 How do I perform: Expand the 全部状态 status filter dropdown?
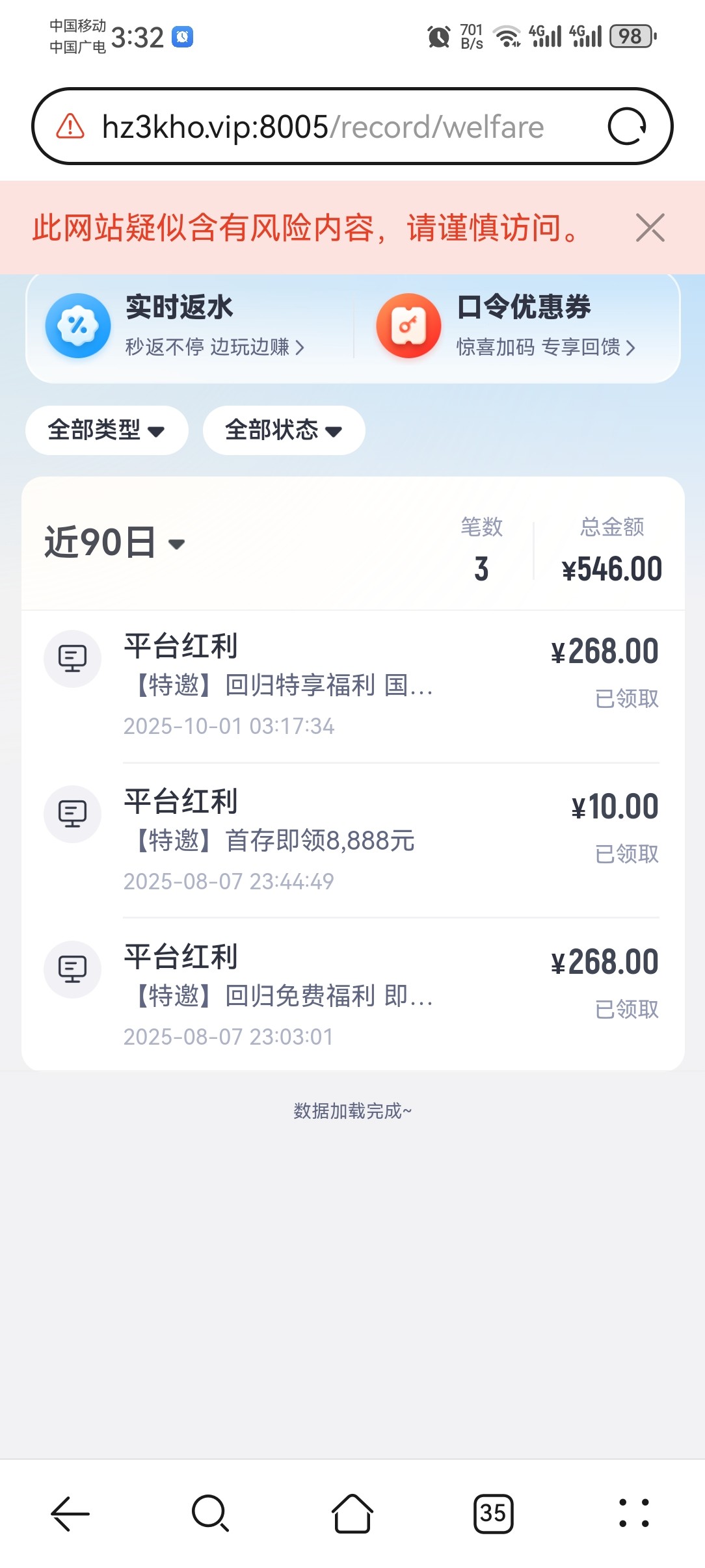coord(284,430)
